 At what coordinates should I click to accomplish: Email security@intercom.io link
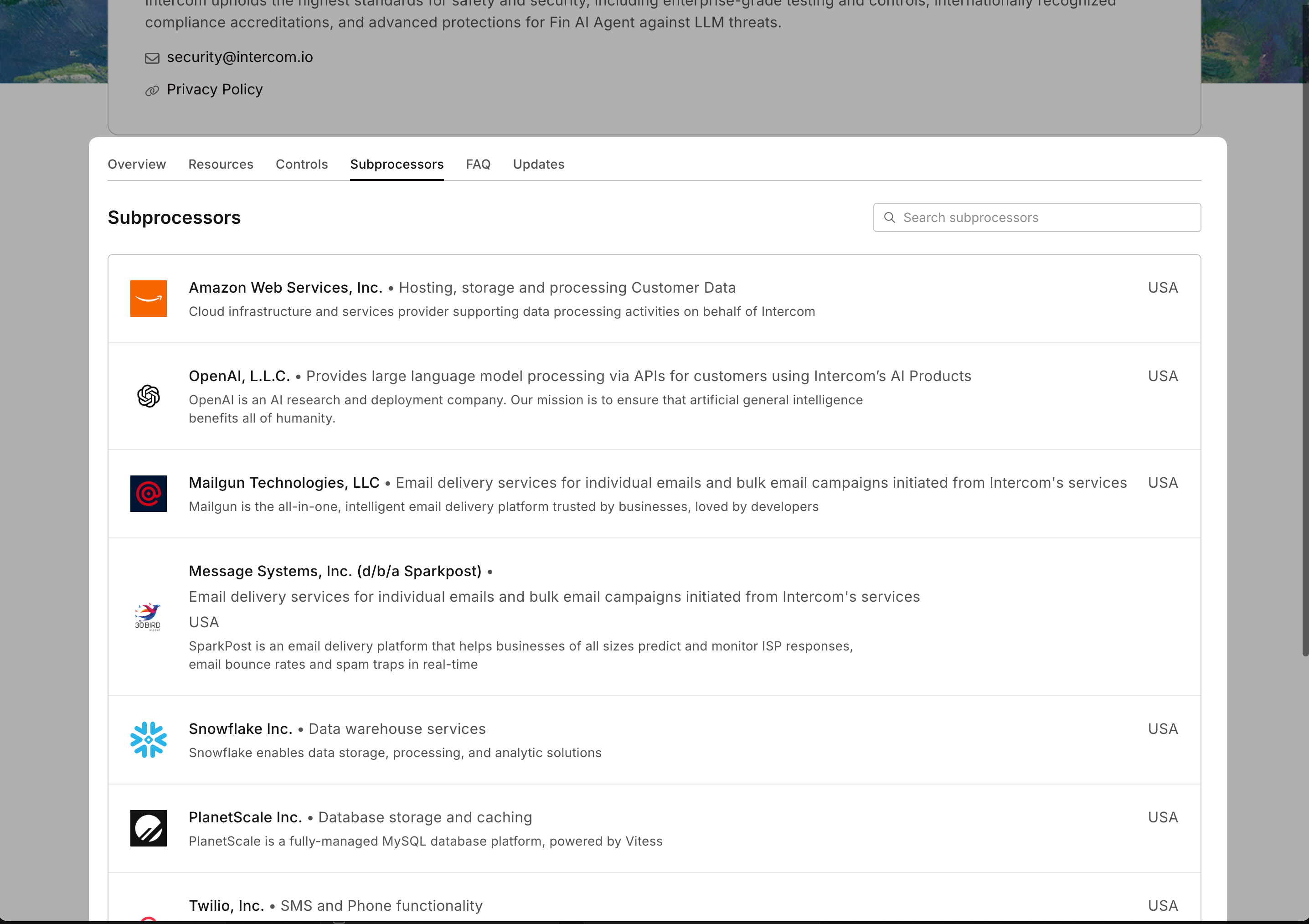(x=240, y=57)
